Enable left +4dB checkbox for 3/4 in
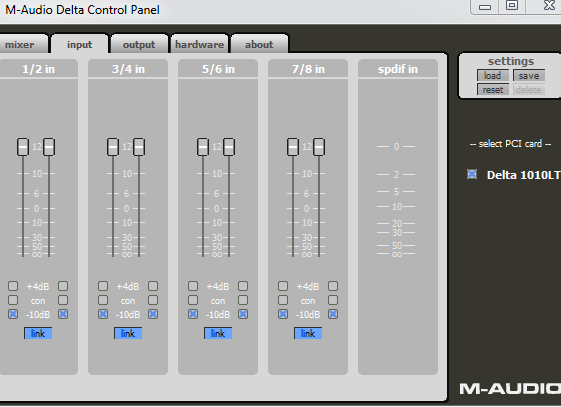Image resolution: width=561 pixels, height=407 pixels. [x=103, y=286]
